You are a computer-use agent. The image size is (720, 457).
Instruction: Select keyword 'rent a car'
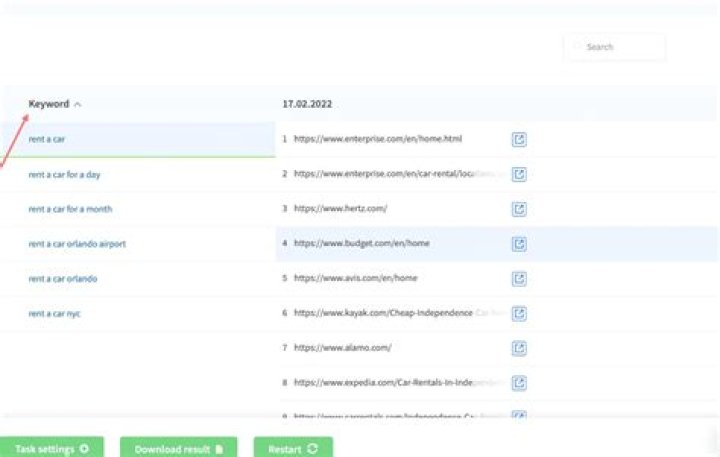tap(47, 139)
